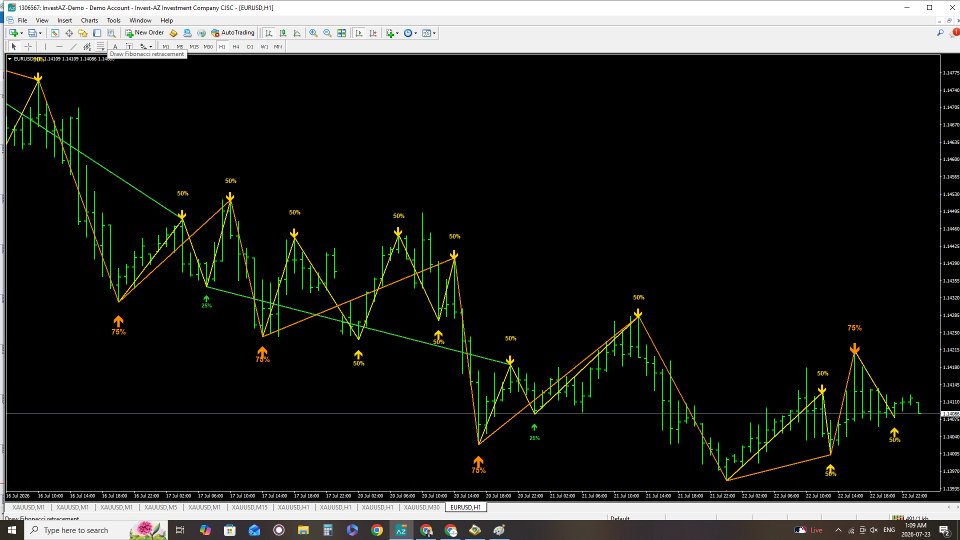Click the search magnifier at toolbar right

940,33
